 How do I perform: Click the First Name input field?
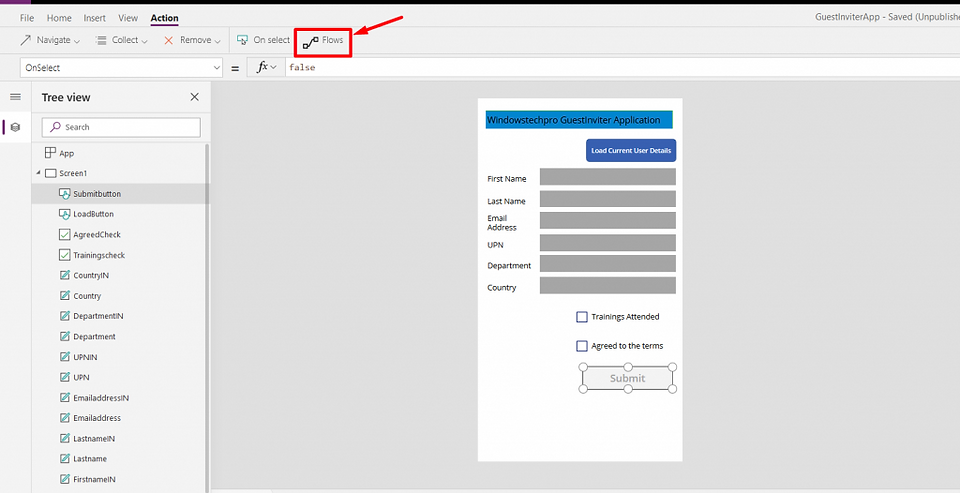[607, 176]
